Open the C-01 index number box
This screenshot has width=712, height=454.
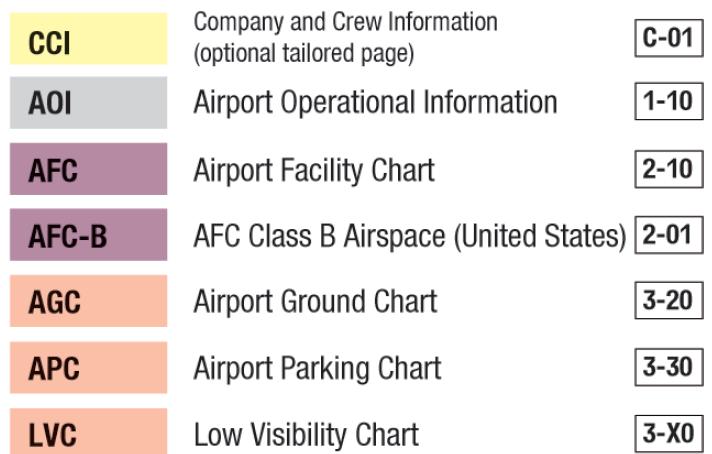tap(669, 38)
